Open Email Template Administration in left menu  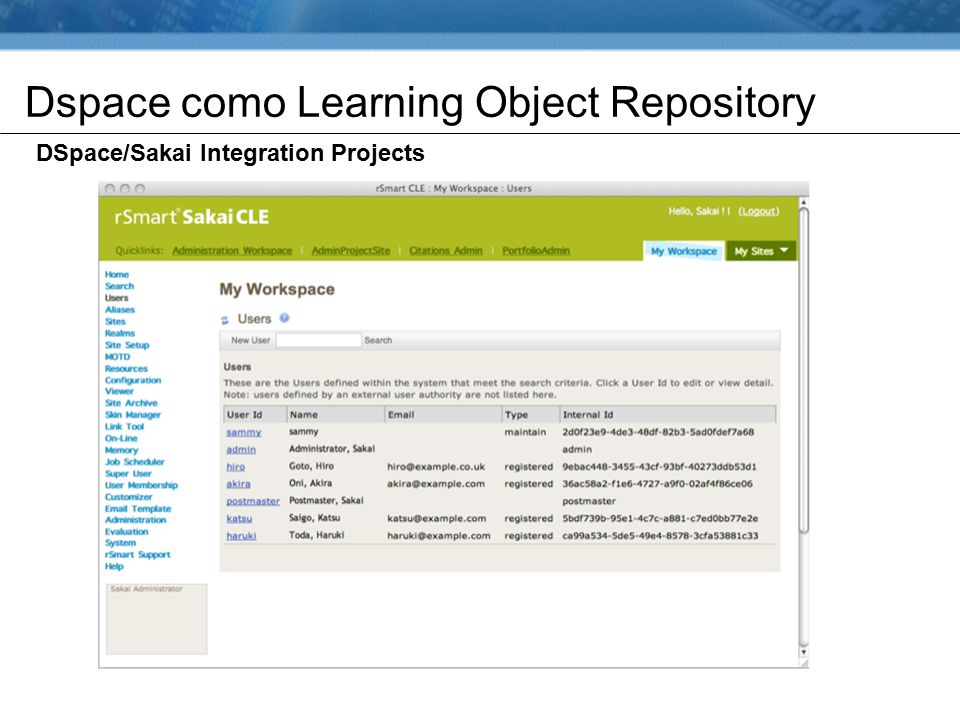[138, 514]
